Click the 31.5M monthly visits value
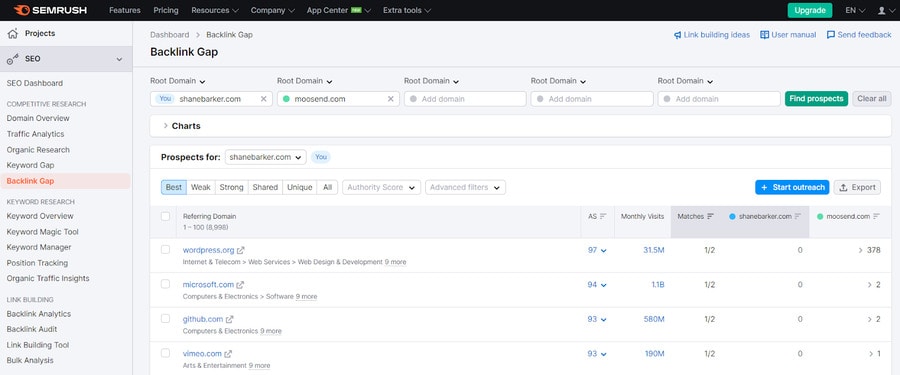 pos(654,250)
